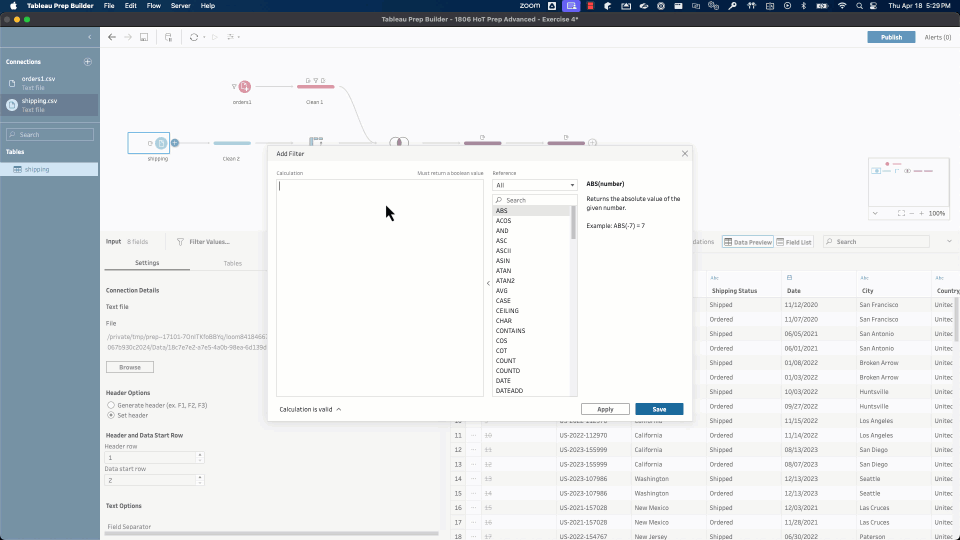Viewport: 960px width, 540px height.
Task: Click the Header row stepper
Action: [200, 457]
